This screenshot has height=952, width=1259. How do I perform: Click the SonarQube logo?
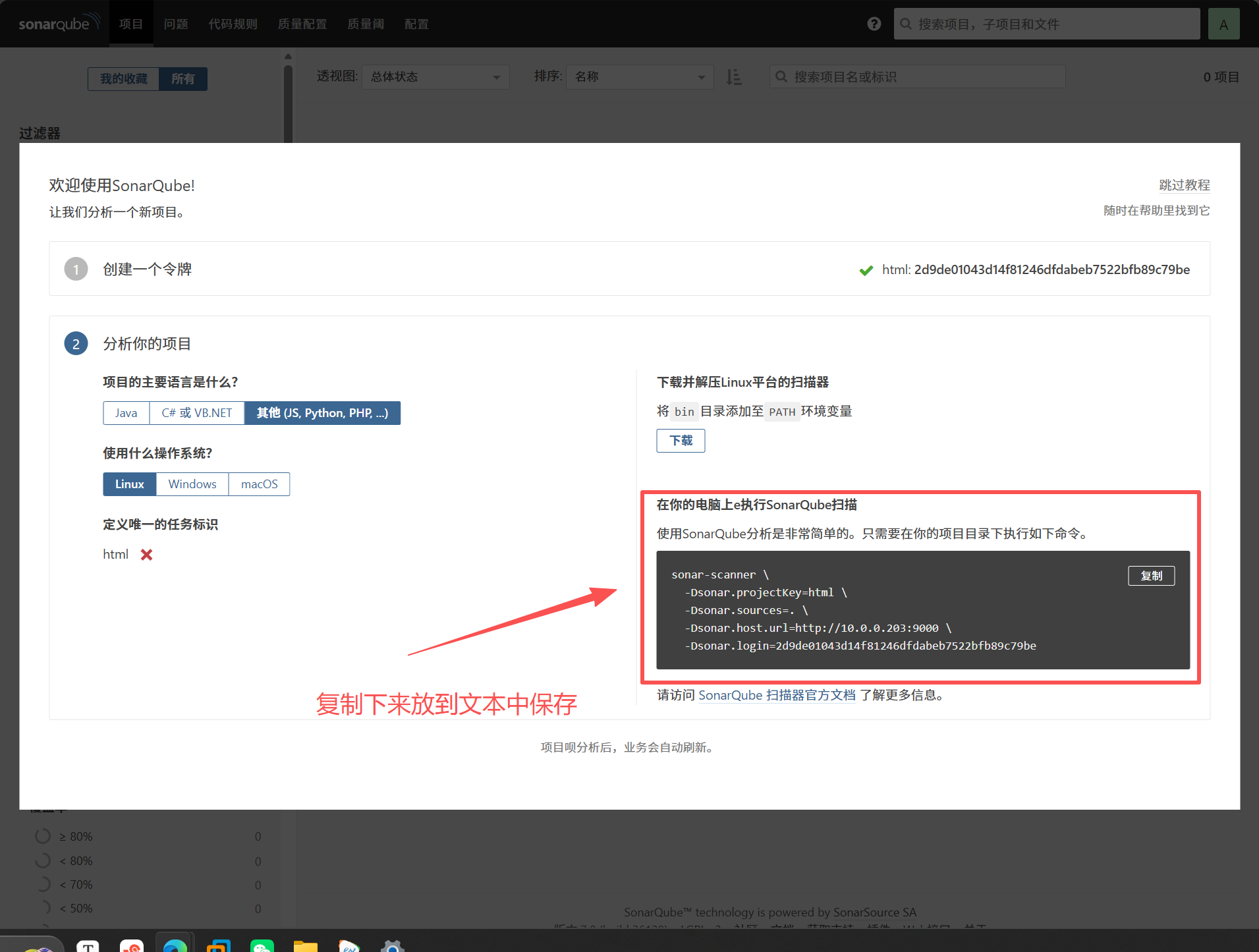click(59, 24)
